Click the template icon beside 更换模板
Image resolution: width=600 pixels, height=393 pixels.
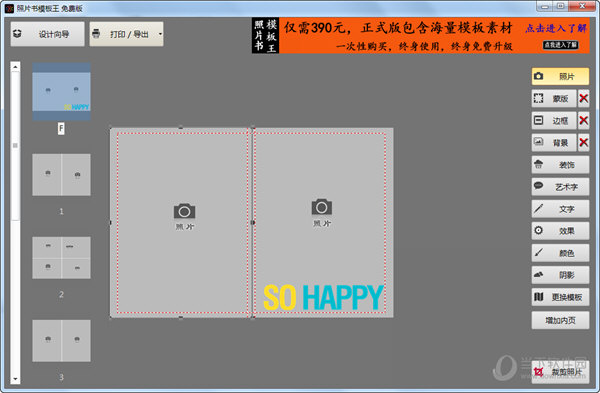pyautogui.click(x=539, y=297)
